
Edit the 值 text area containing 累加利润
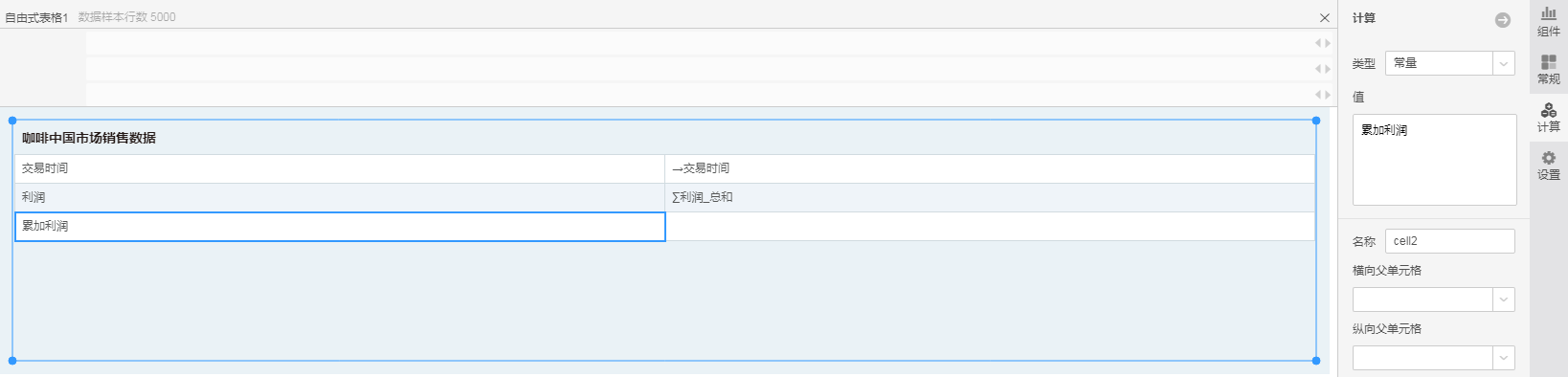point(1434,160)
